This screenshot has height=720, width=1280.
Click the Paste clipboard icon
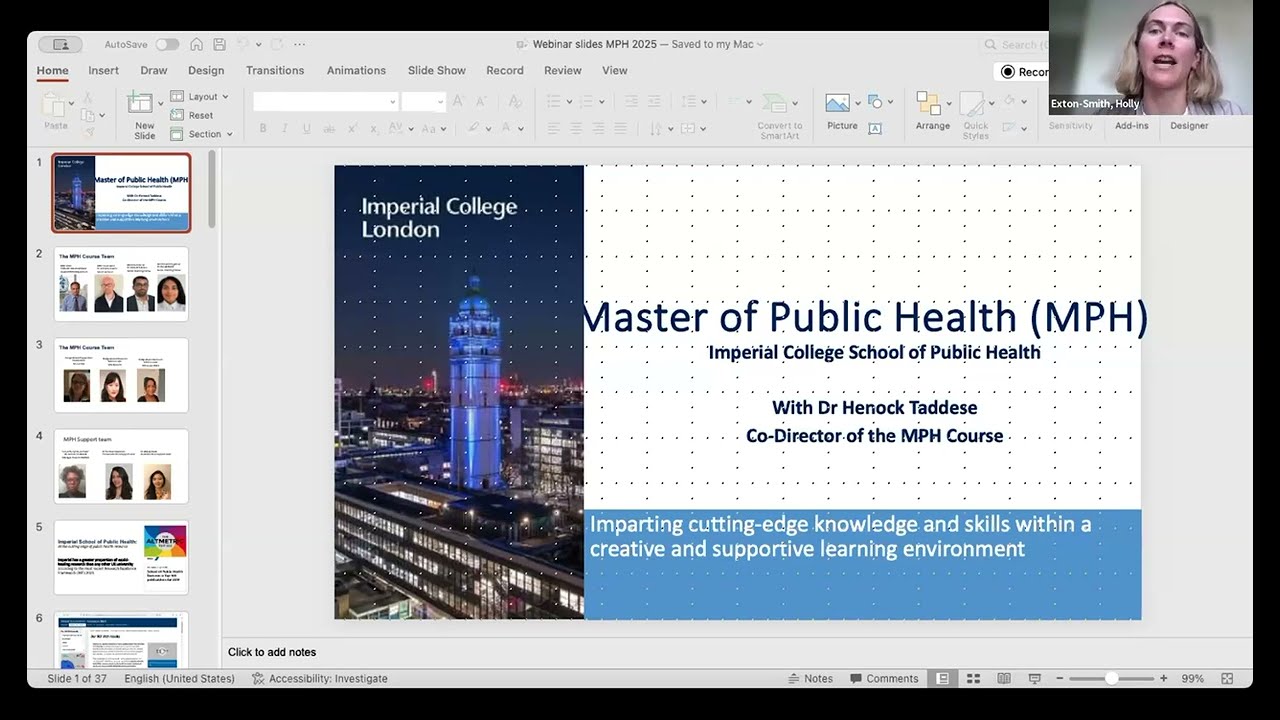tap(54, 104)
